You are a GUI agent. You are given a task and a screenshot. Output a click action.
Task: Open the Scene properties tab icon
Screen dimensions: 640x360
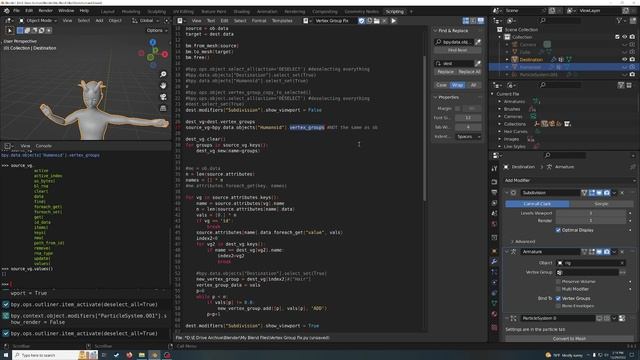click(x=494, y=213)
